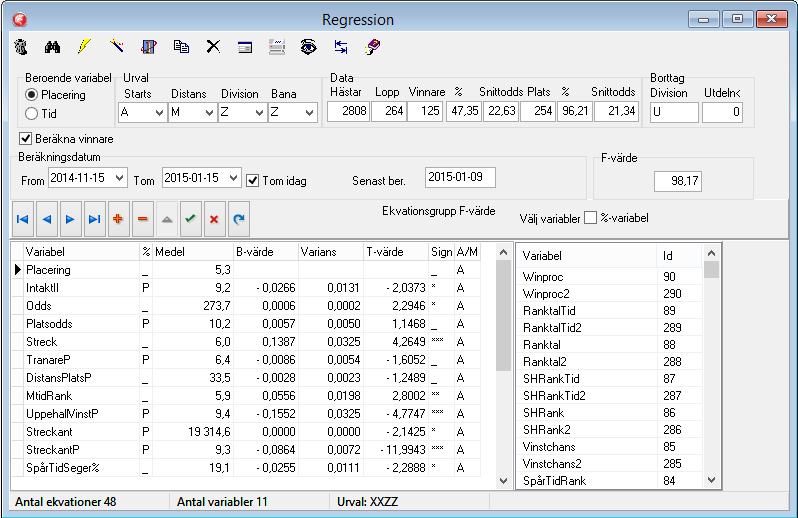
Task: Refresh data with blue curved arrow button
Action: point(239,219)
